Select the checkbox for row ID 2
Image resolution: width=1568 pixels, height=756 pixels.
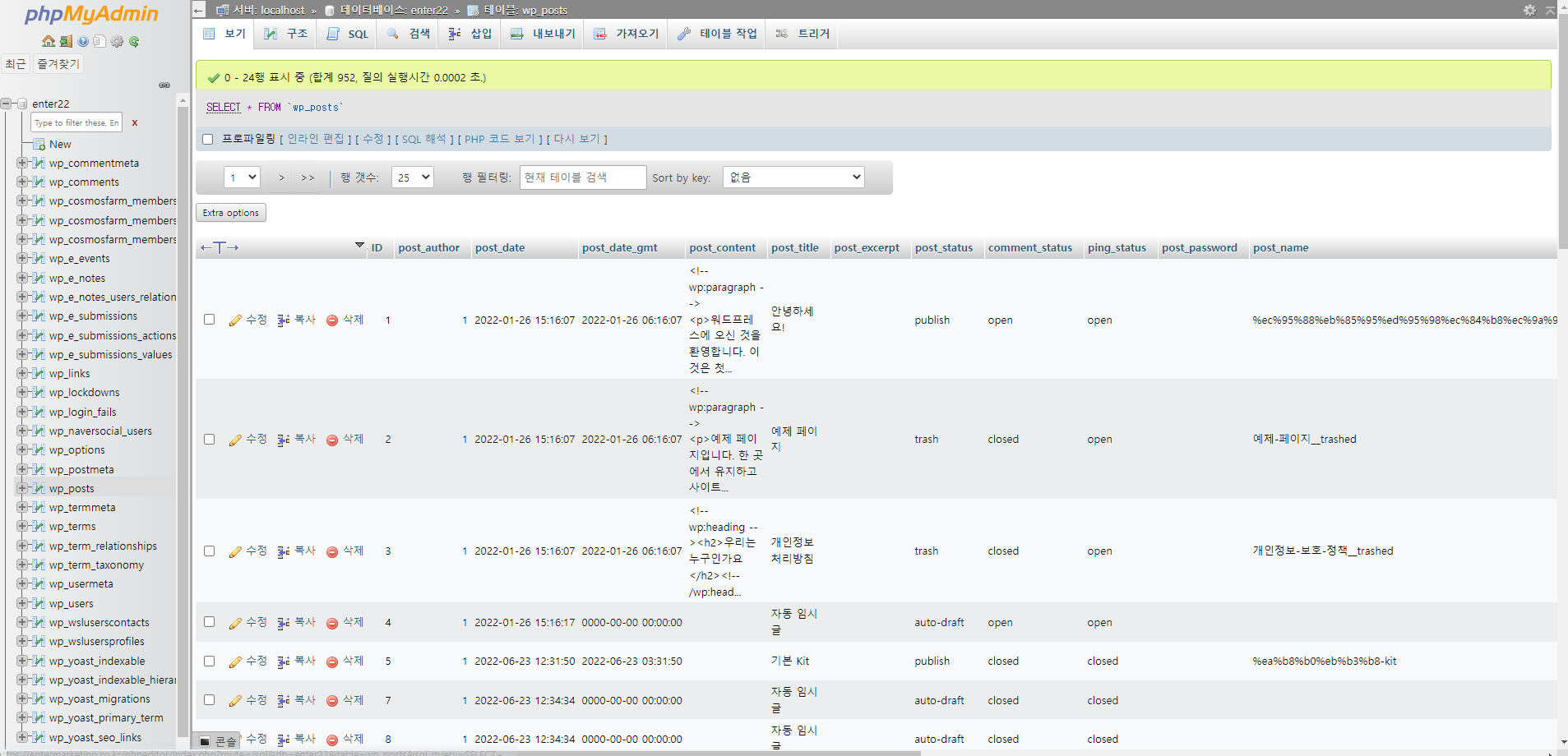coord(210,440)
